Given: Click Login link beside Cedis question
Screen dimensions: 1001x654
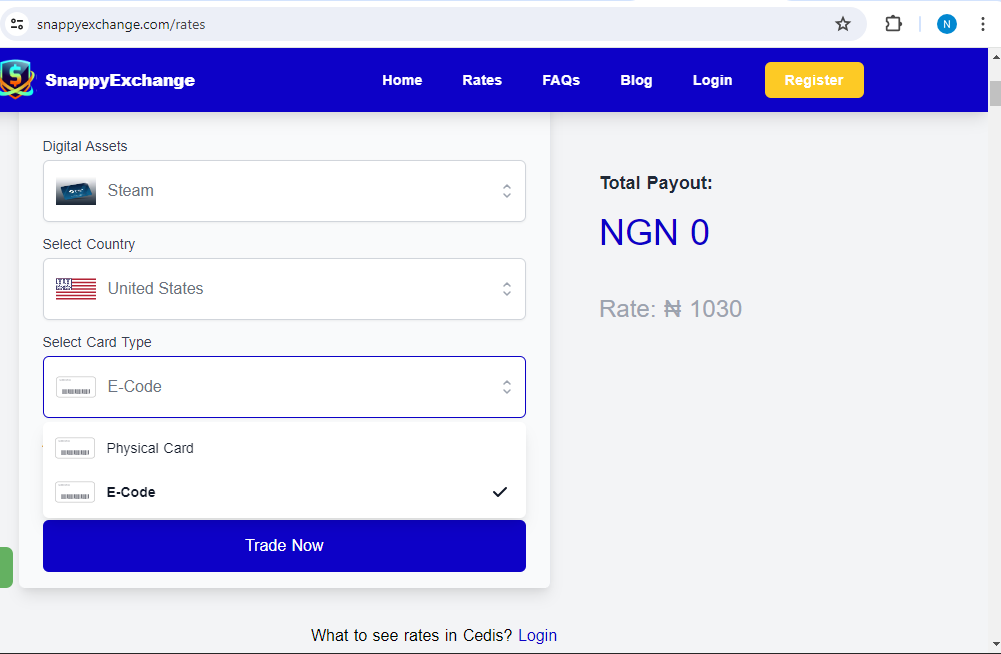Looking at the screenshot, I should (538, 635).
